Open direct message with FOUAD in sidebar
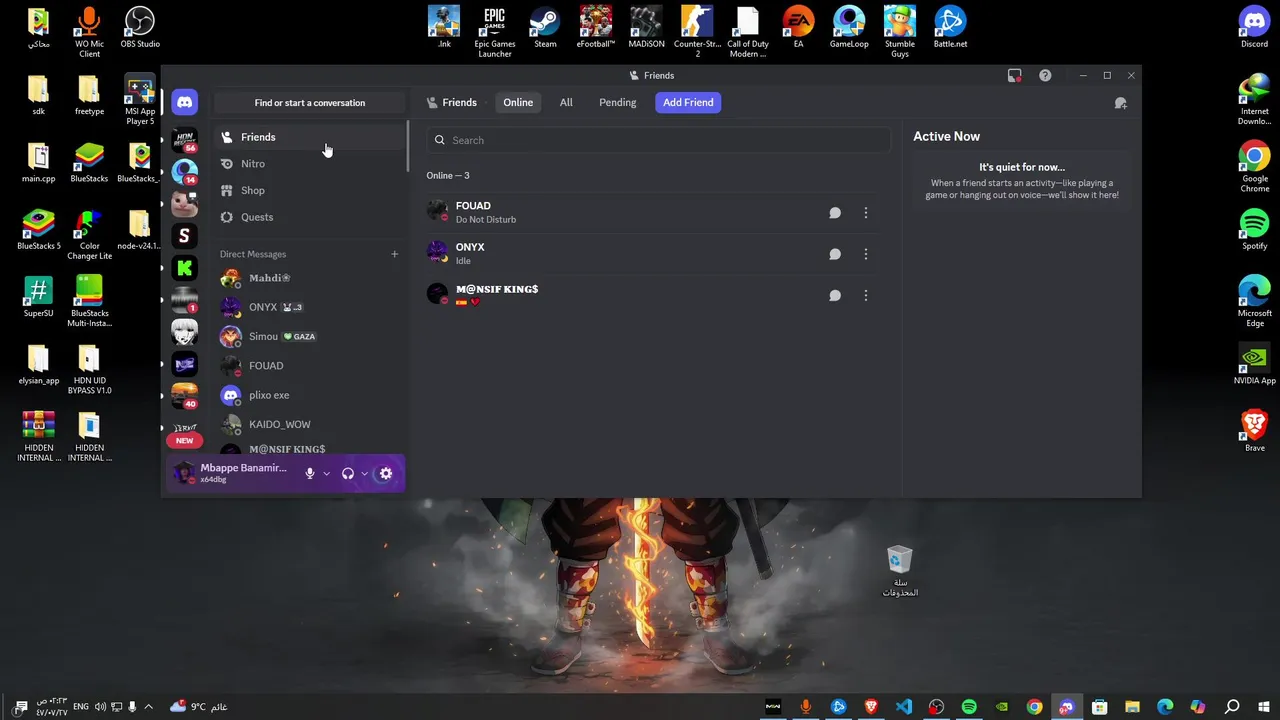 310,366
